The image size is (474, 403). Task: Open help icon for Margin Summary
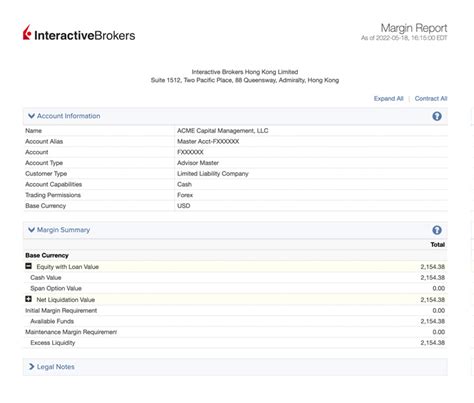(x=437, y=230)
